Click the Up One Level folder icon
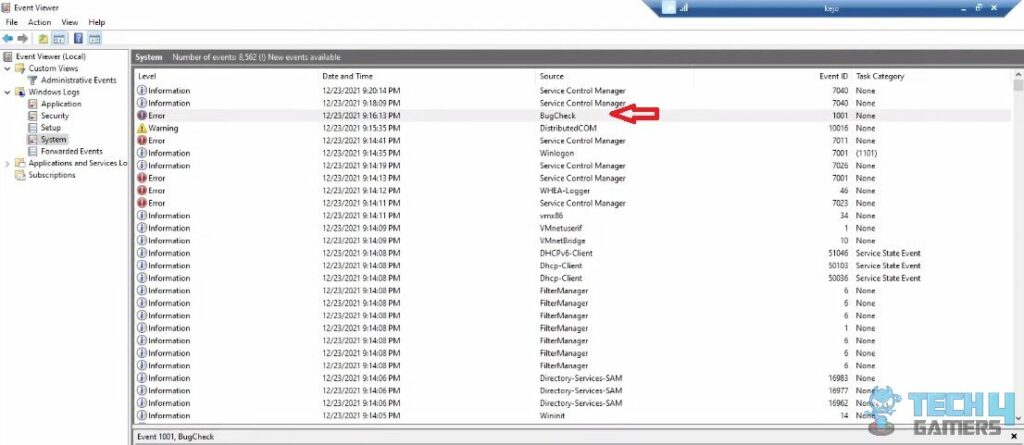The image size is (1024, 445). click(x=44, y=39)
